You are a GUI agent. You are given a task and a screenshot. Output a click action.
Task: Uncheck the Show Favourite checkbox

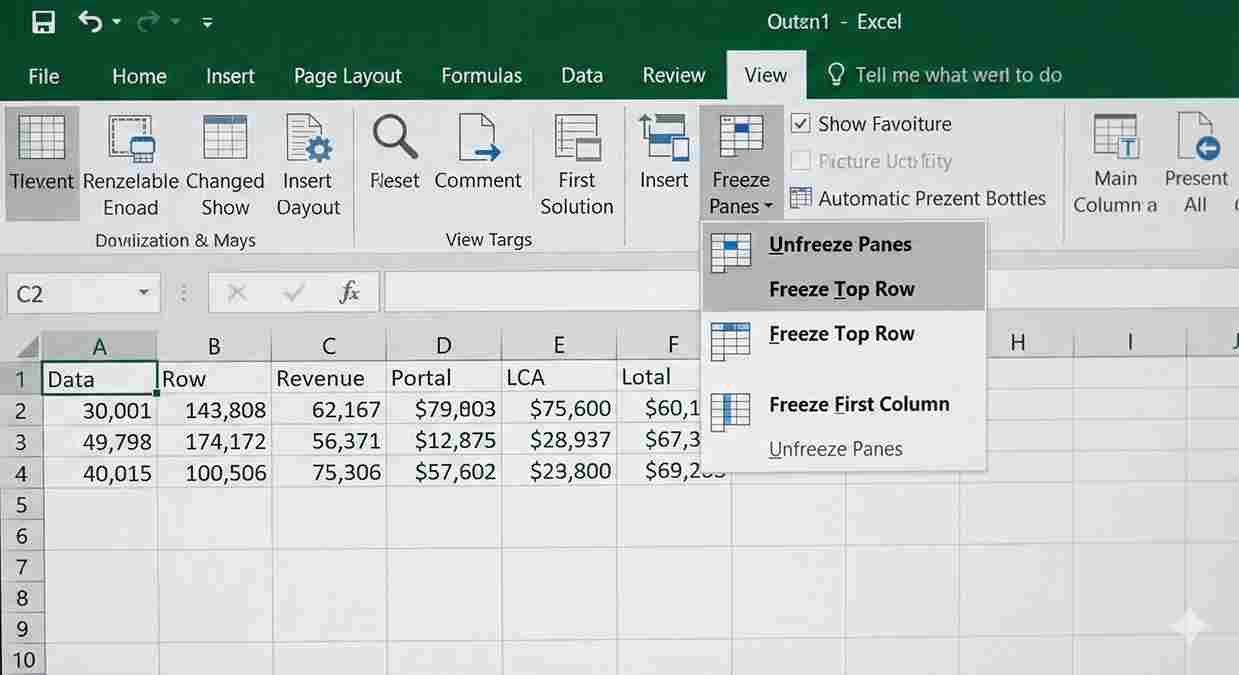pyautogui.click(x=800, y=124)
